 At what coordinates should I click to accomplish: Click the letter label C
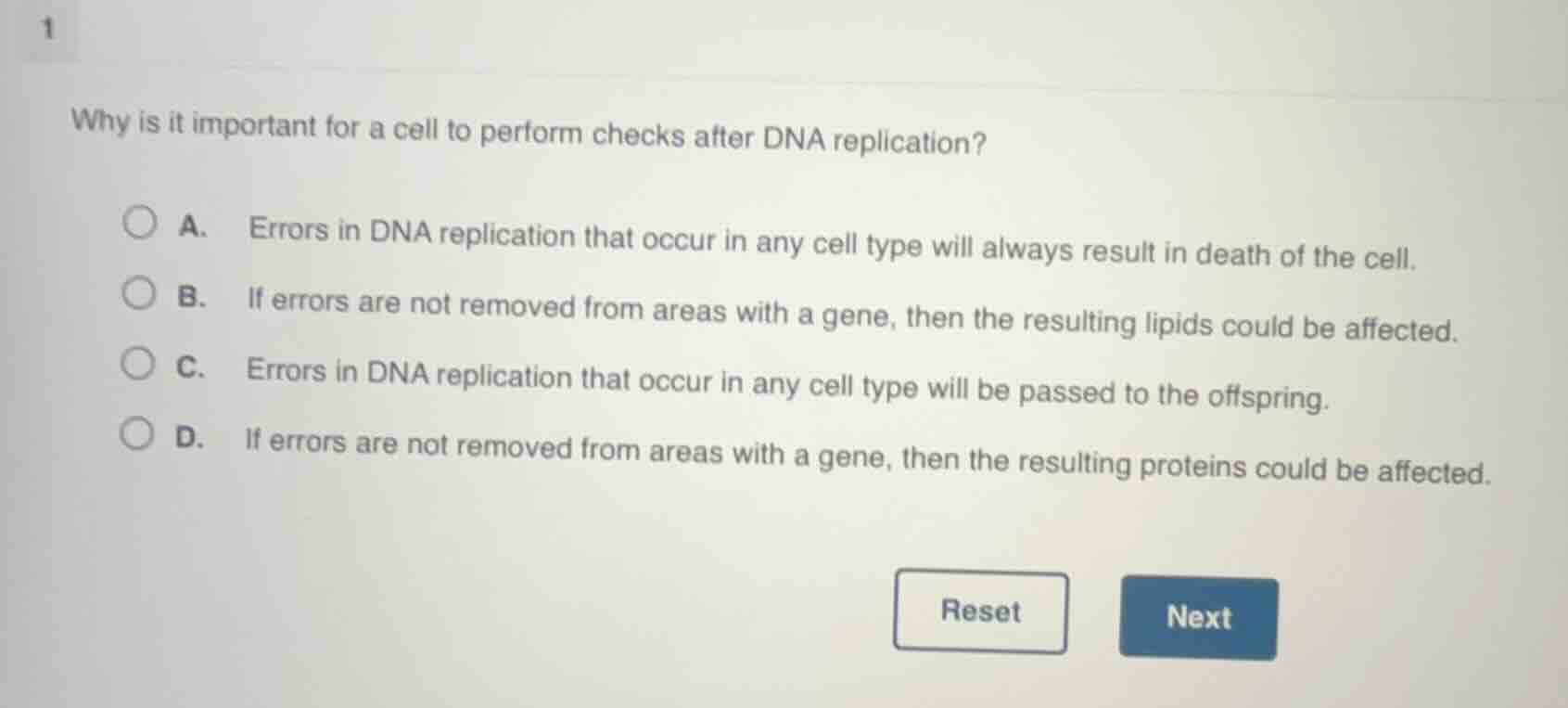191,366
